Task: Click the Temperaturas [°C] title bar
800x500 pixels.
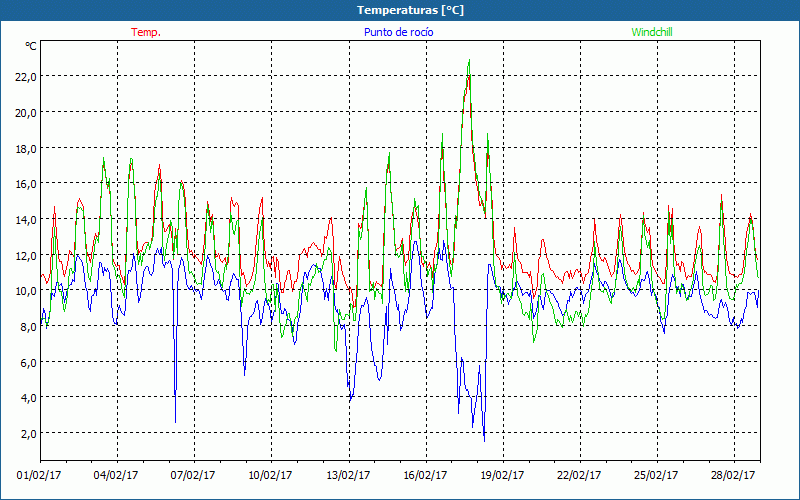Action: pos(400,10)
